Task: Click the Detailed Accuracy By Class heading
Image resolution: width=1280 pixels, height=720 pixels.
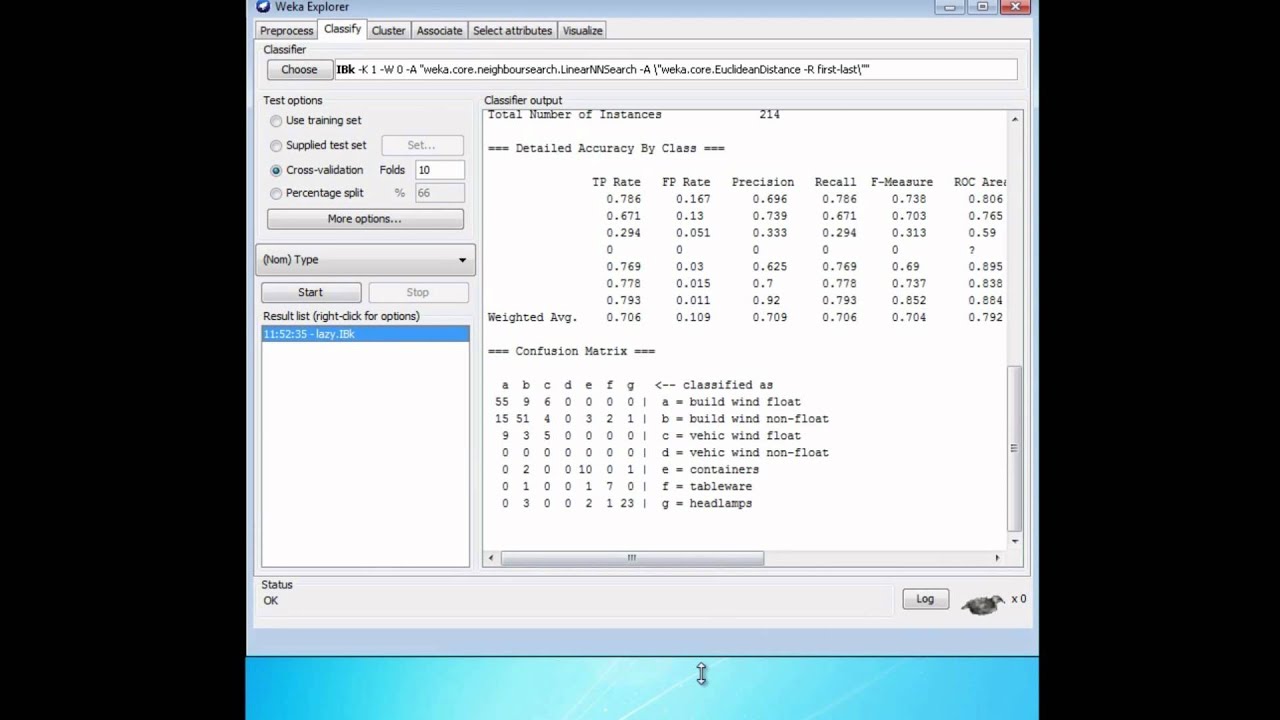Action: pyautogui.click(x=606, y=149)
